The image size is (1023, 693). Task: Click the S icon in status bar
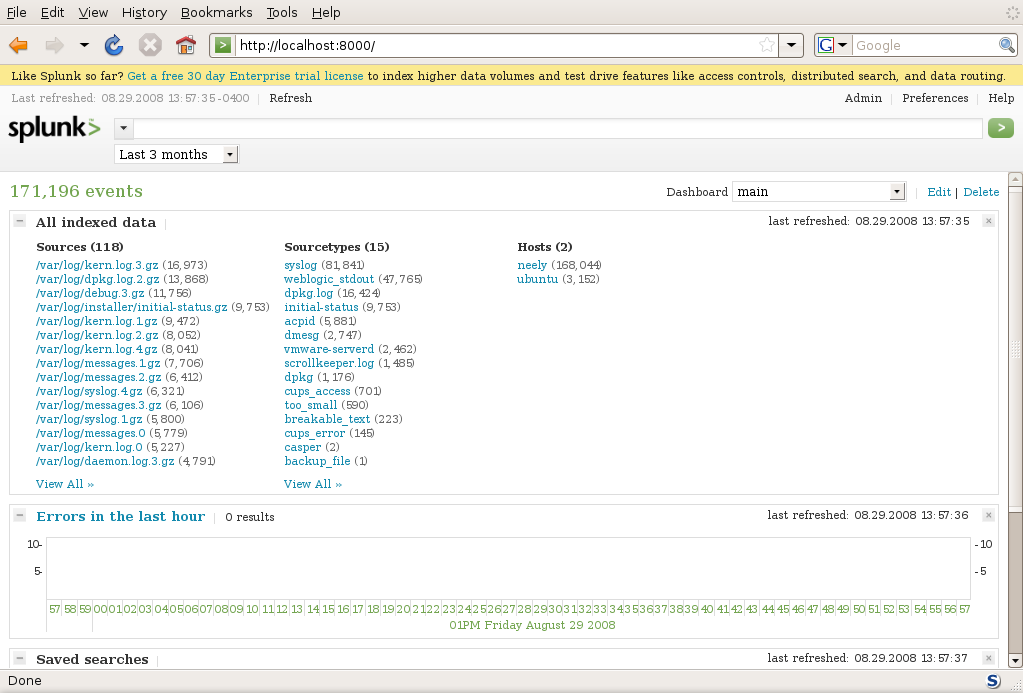993,681
